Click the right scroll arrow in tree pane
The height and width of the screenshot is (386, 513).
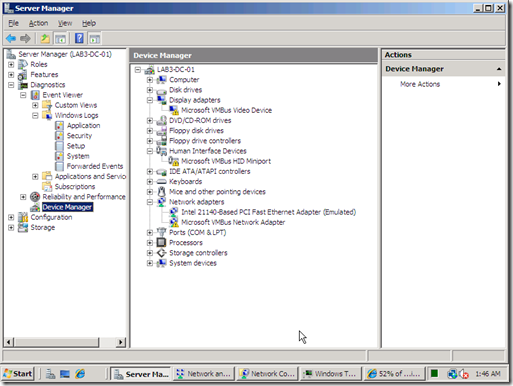121,342
